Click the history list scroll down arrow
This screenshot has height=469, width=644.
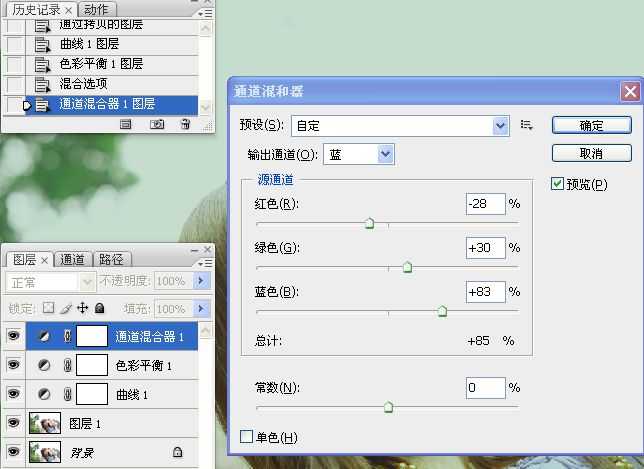click(x=205, y=108)
